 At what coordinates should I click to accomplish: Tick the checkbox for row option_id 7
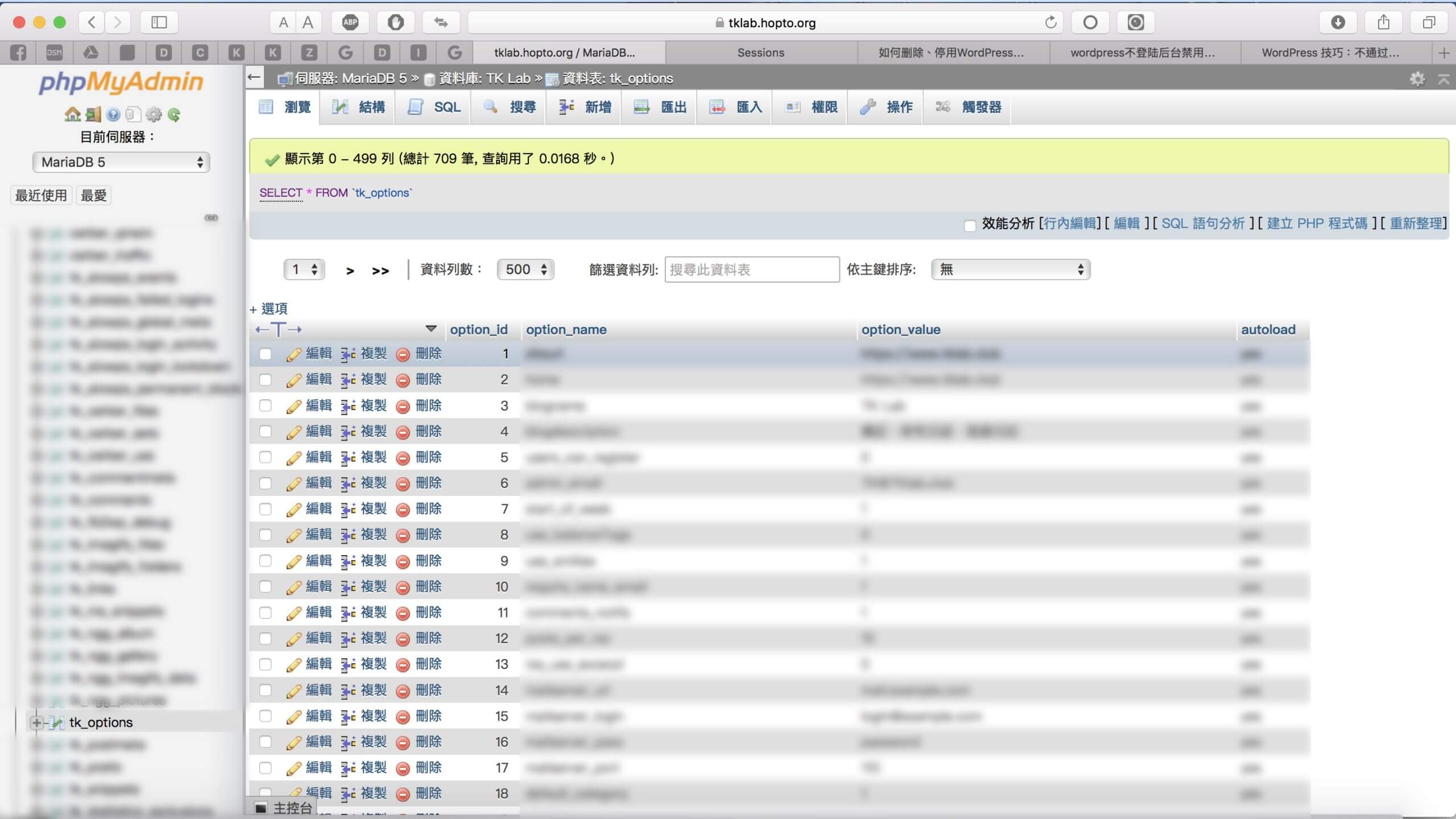pos(265,508)
